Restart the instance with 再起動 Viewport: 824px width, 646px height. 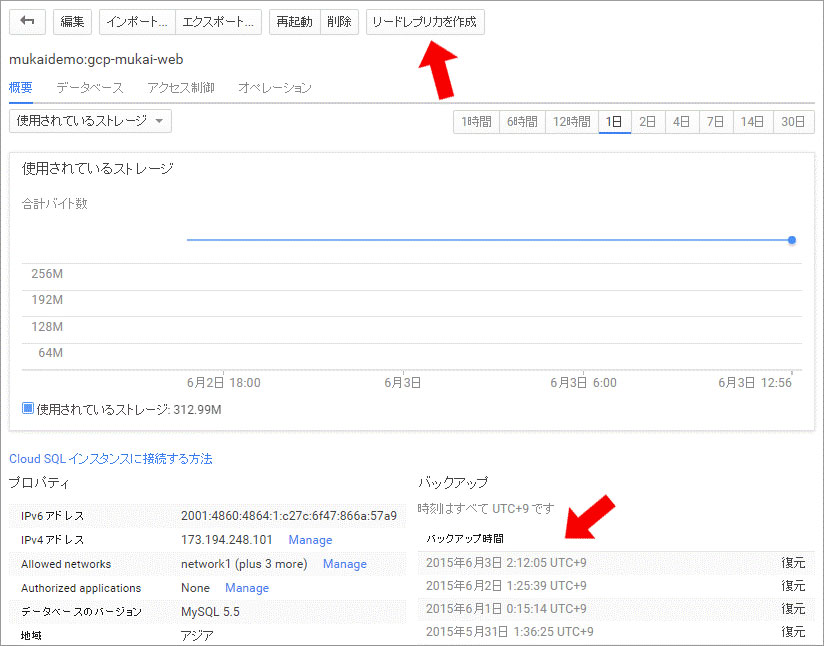click(x=295, y=22)
